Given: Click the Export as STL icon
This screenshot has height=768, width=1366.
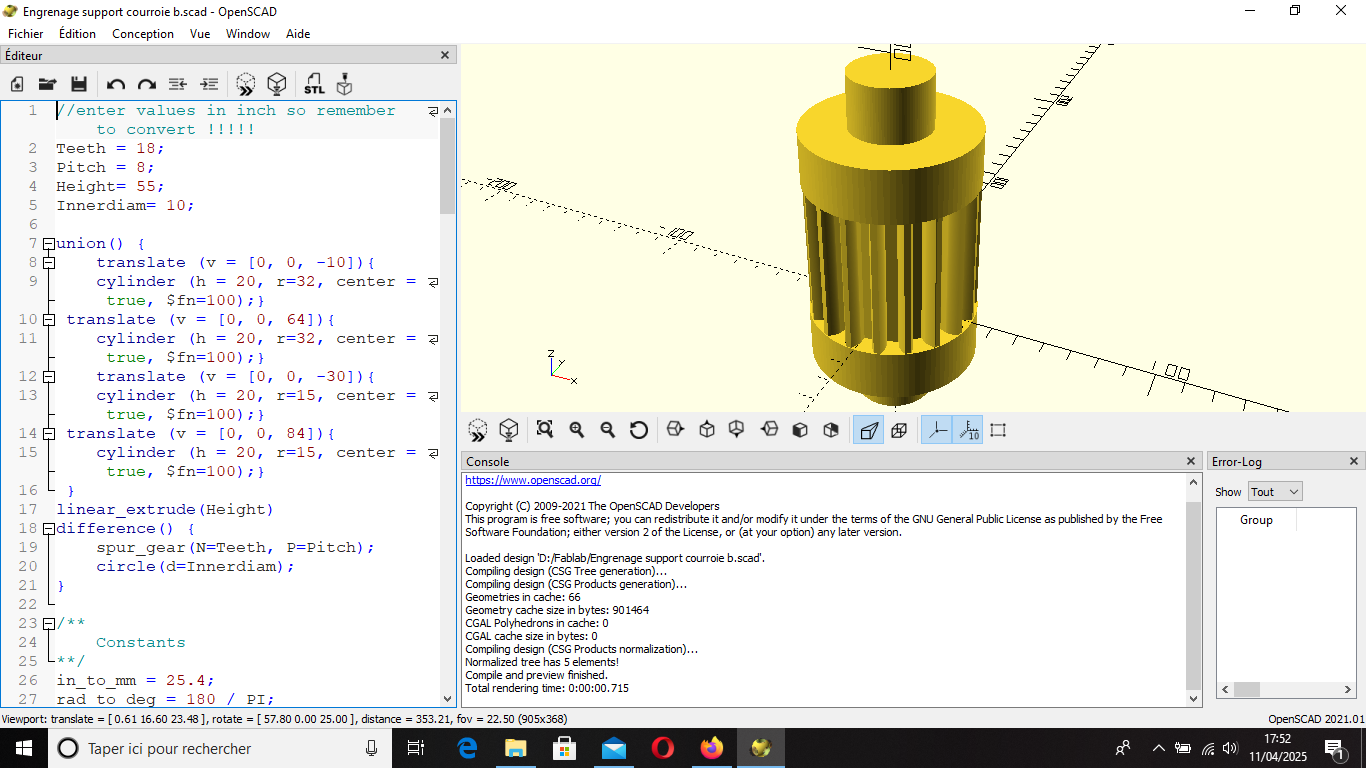Looking at the screenshot, I should (x=314, y=84).
